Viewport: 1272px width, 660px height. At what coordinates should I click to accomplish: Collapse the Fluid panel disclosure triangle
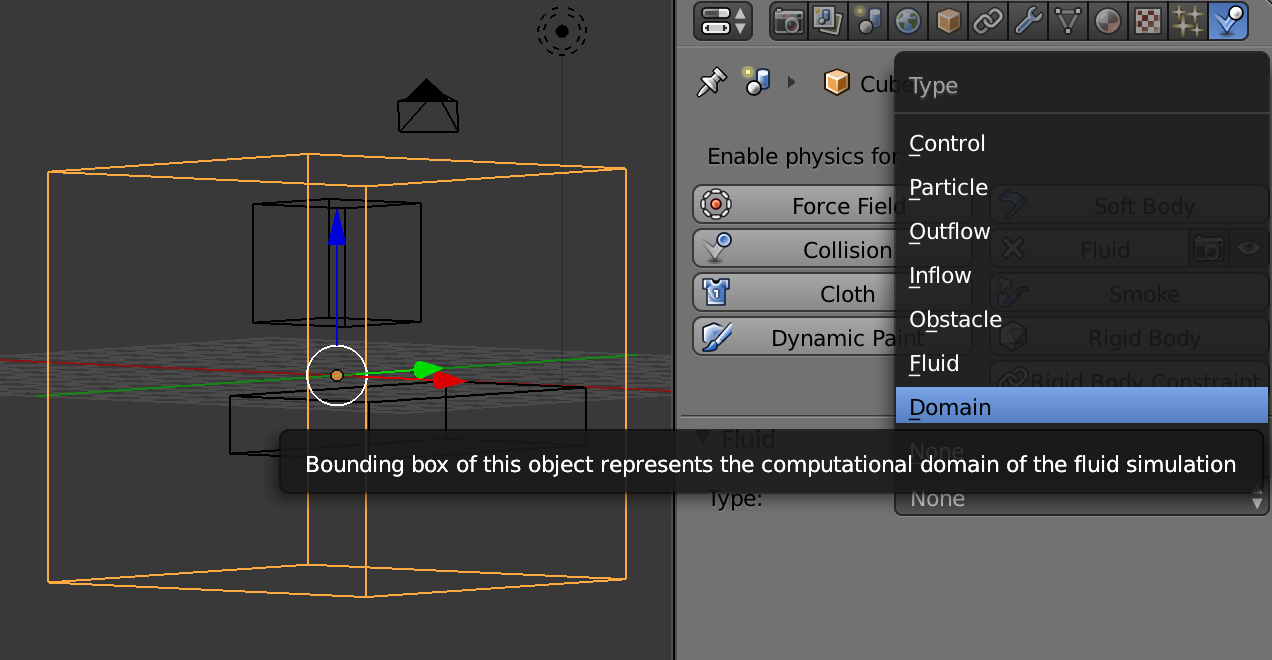(x=703, y=437)
